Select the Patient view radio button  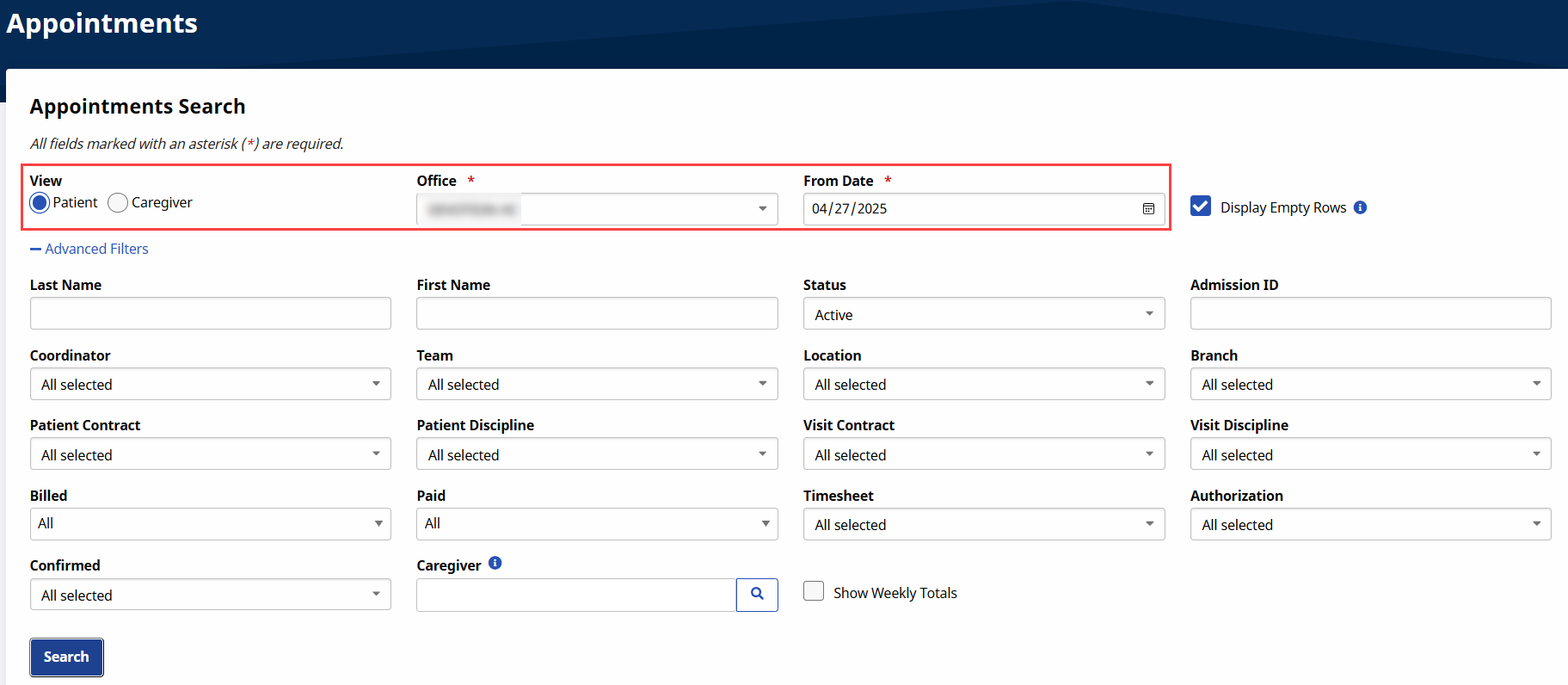pos(40,203)
